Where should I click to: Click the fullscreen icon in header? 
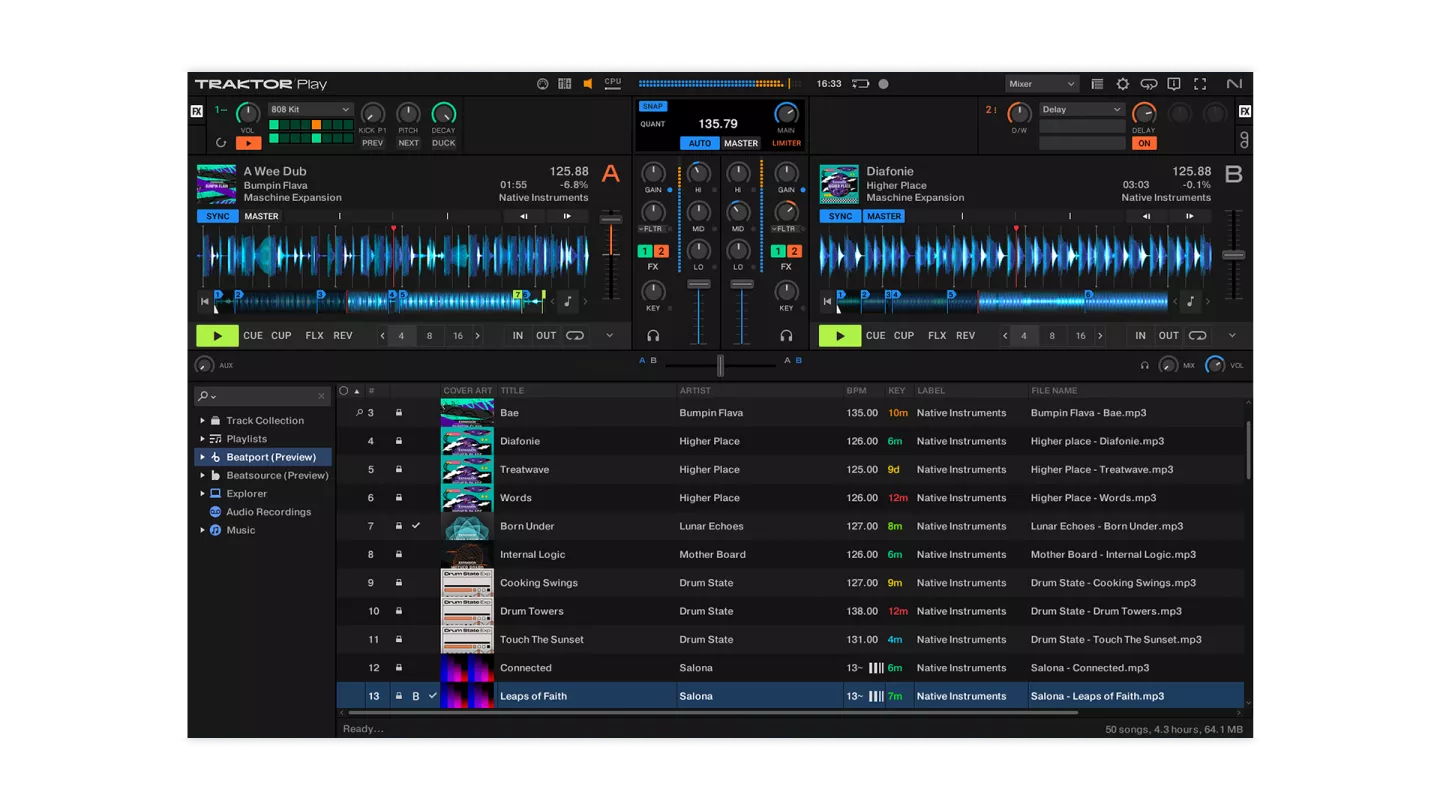pyautogui.click(x=1200, y=84)
